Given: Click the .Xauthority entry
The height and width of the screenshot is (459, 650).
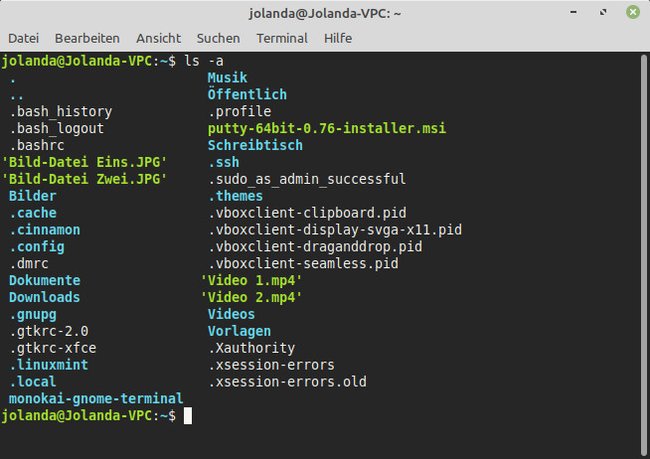Looking at the screenshot, I should tap(252, 348).
